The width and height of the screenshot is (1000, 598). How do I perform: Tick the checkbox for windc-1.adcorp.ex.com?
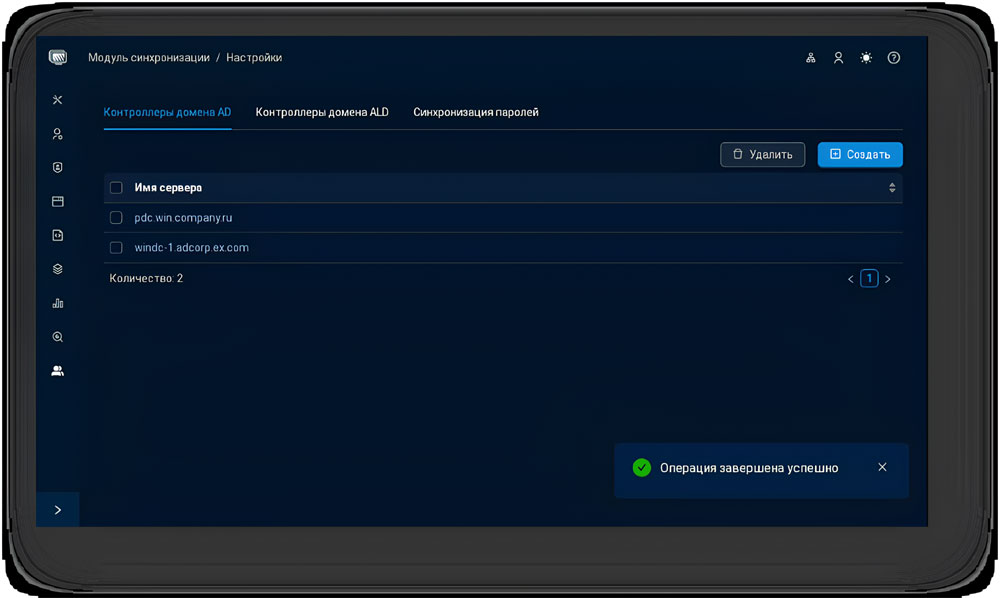point(116,248)
